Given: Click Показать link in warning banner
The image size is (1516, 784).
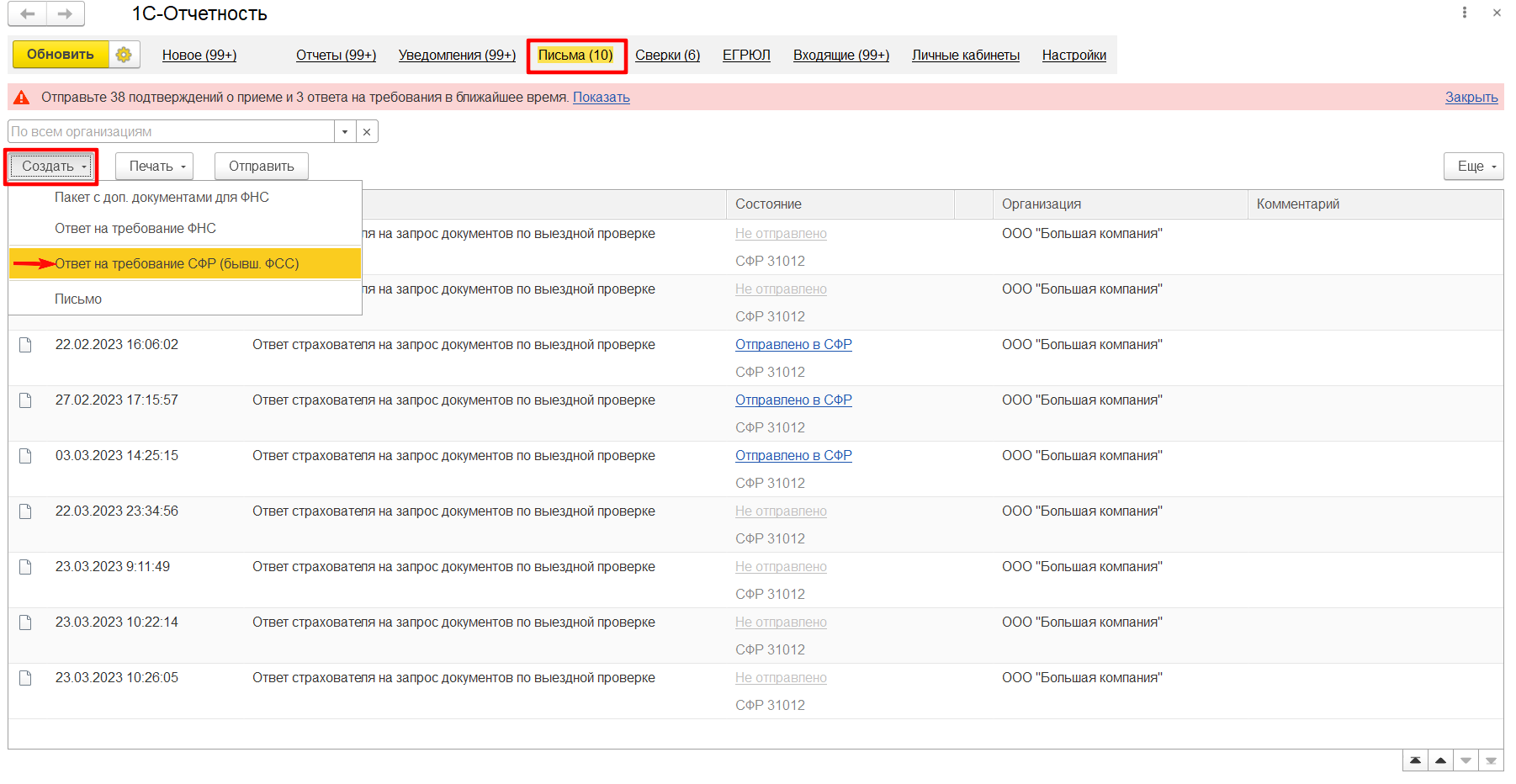Looking at the screenshot, I should (602, 98).
